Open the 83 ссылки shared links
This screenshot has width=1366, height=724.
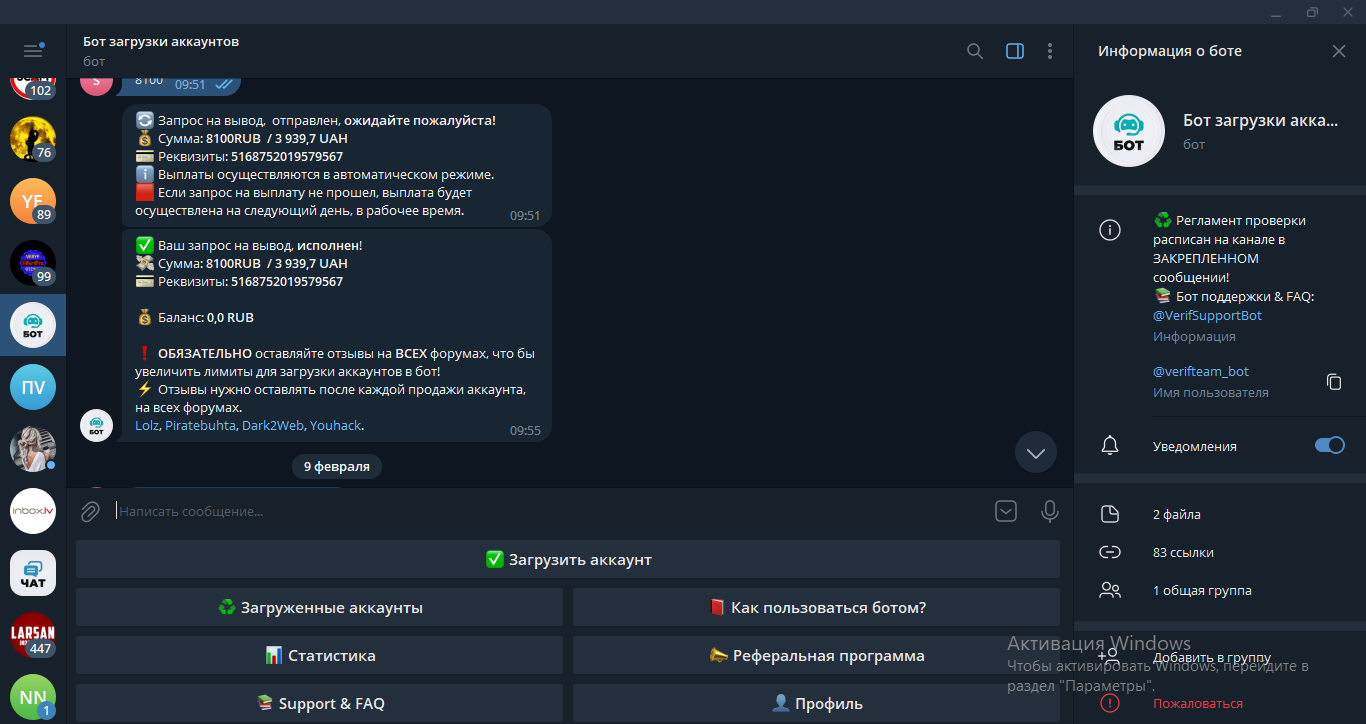tap(1183, 552)
